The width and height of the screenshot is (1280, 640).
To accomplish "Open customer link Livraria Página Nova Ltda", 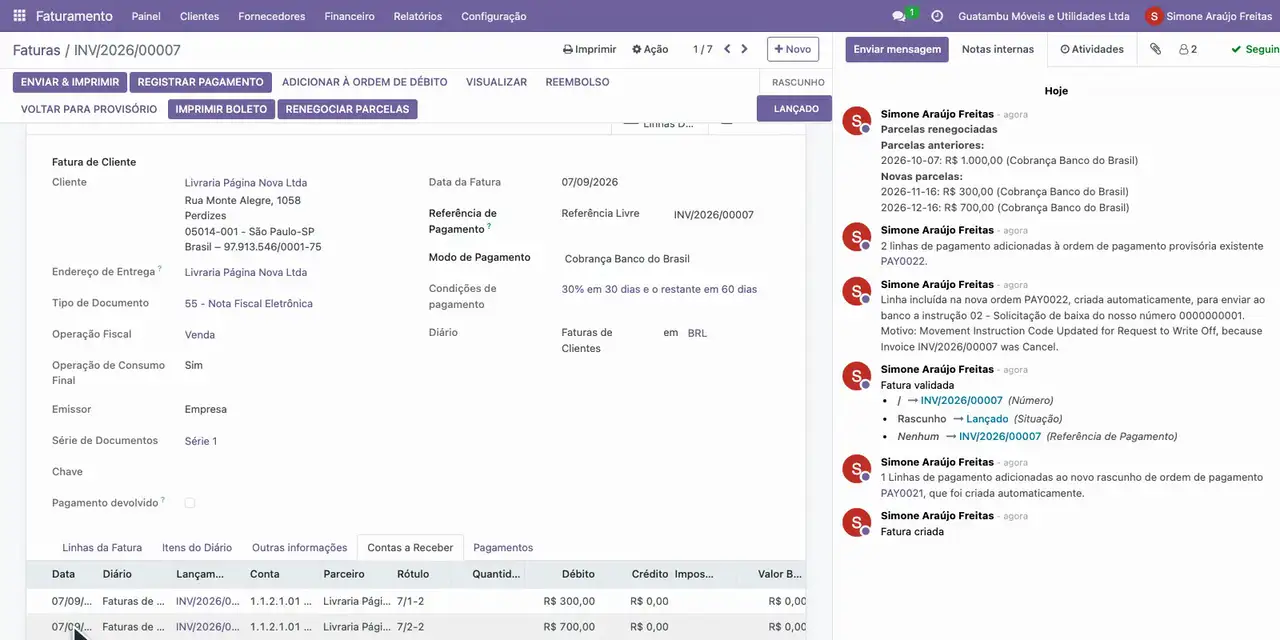I will pos(246,183).
